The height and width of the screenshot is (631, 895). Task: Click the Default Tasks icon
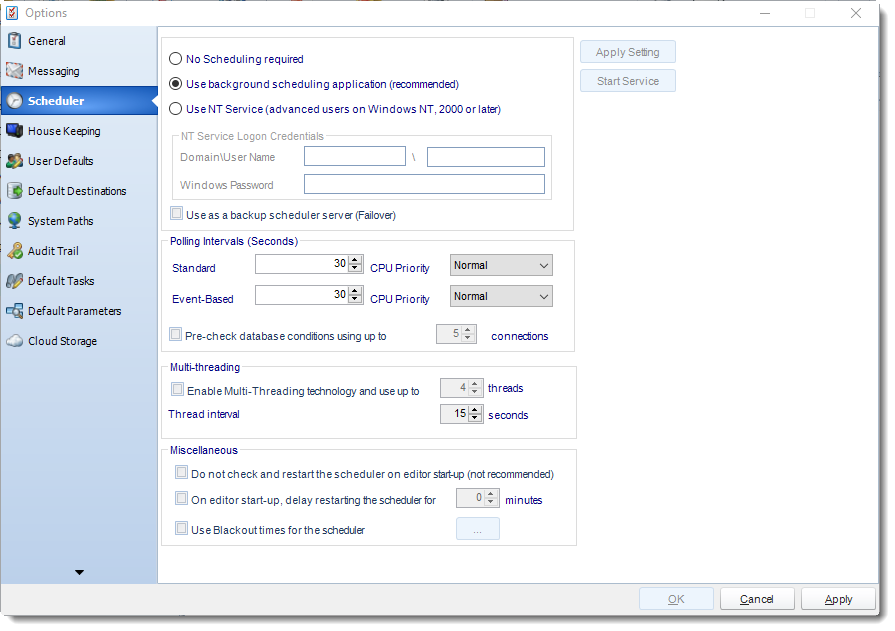pos(14,281)
